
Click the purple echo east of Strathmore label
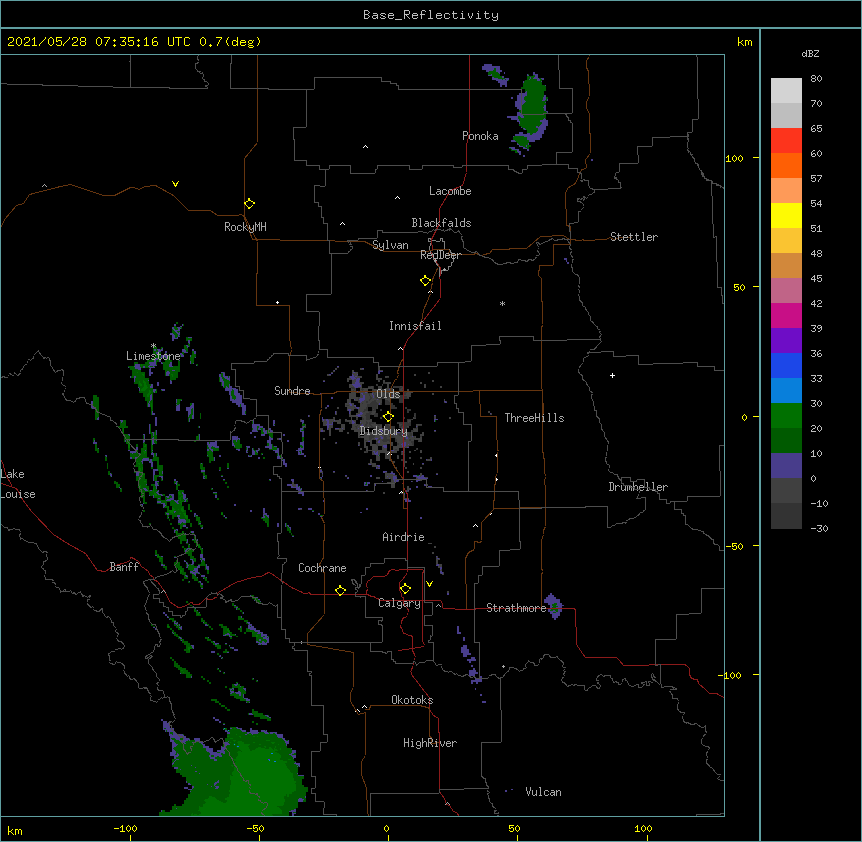click(x=554, y=606)
